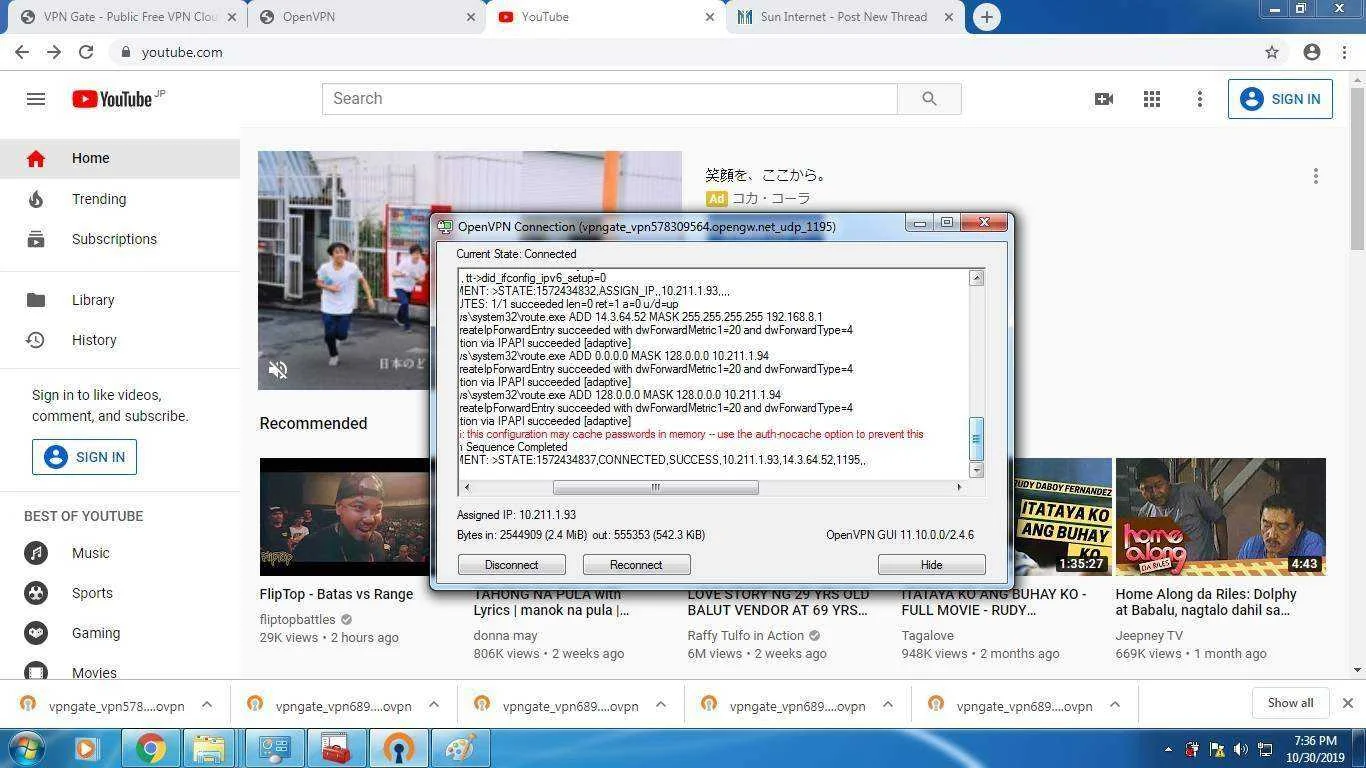Open Sports under Best of YouTube
Screen dimensions: 1366x768
120,593
